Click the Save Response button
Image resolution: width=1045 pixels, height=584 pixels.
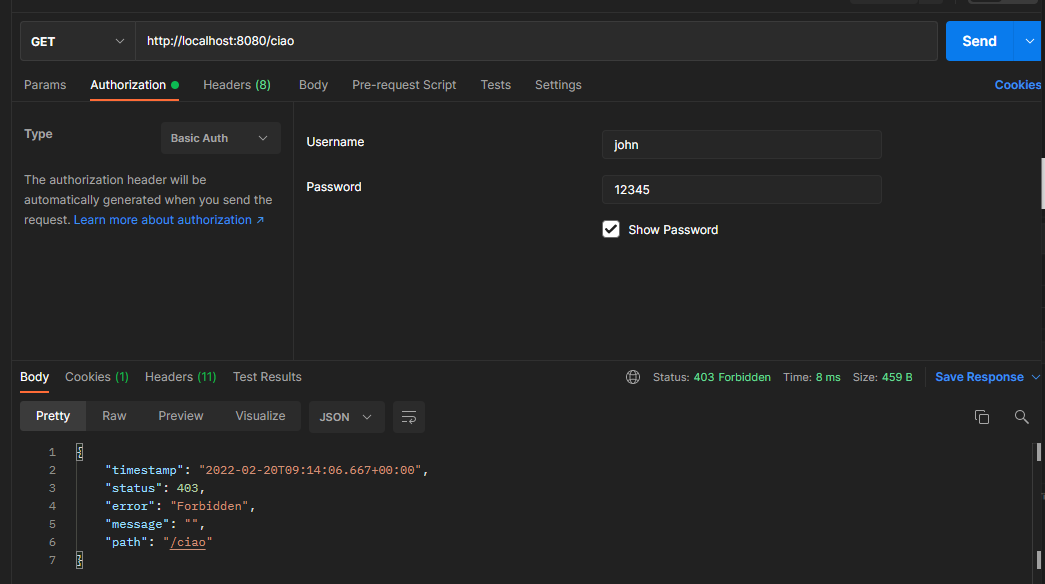[x=979, y=377]
